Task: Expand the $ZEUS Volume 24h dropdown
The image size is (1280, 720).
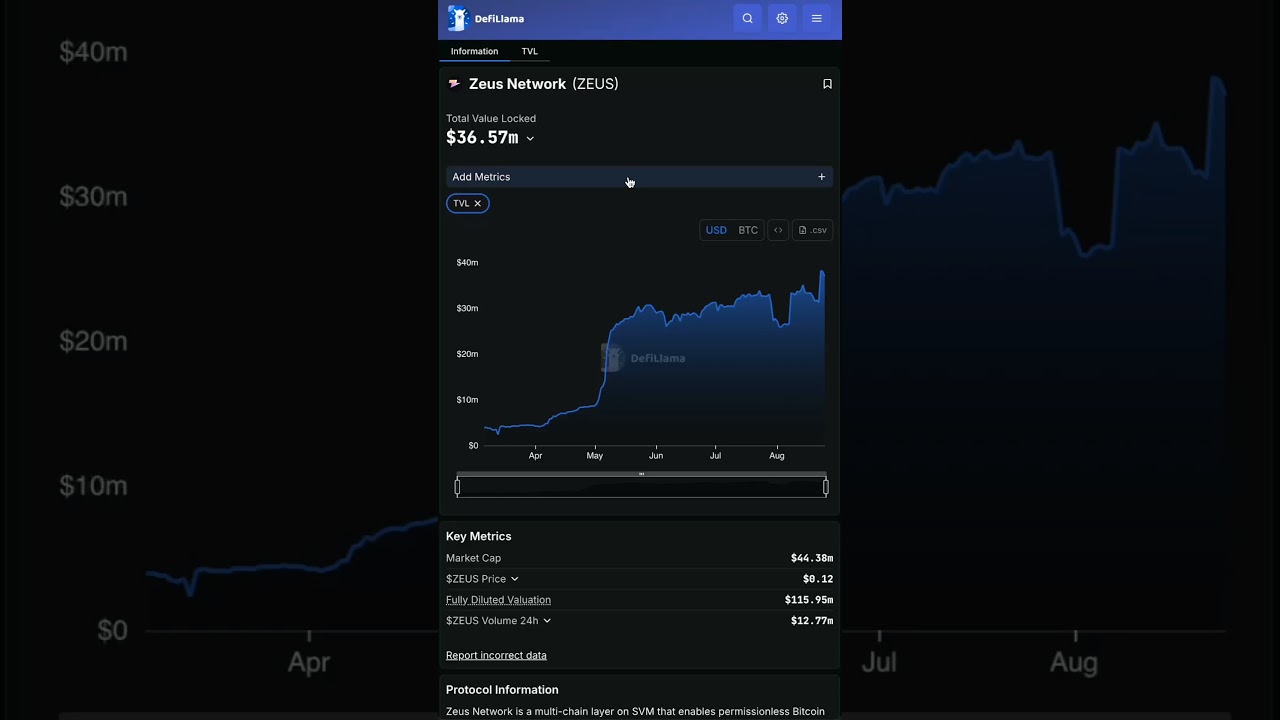Action: point(547,621)
